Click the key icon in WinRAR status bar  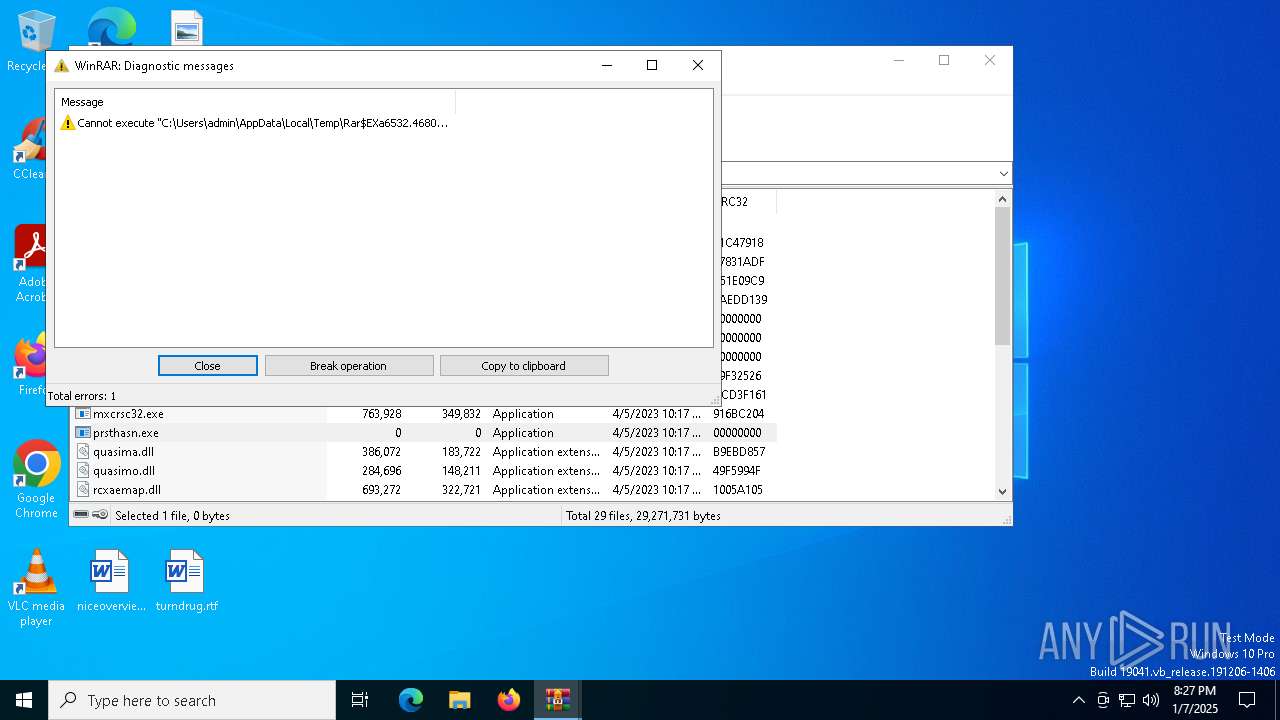100,515
